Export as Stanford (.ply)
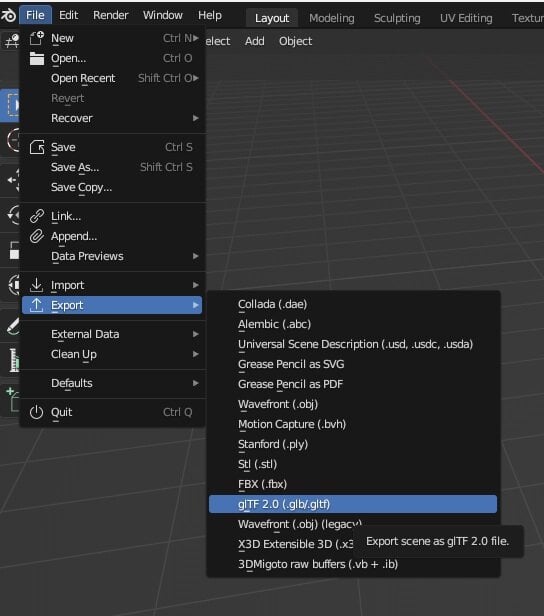This screenshot has height=616, width=544. coord(353,444)
